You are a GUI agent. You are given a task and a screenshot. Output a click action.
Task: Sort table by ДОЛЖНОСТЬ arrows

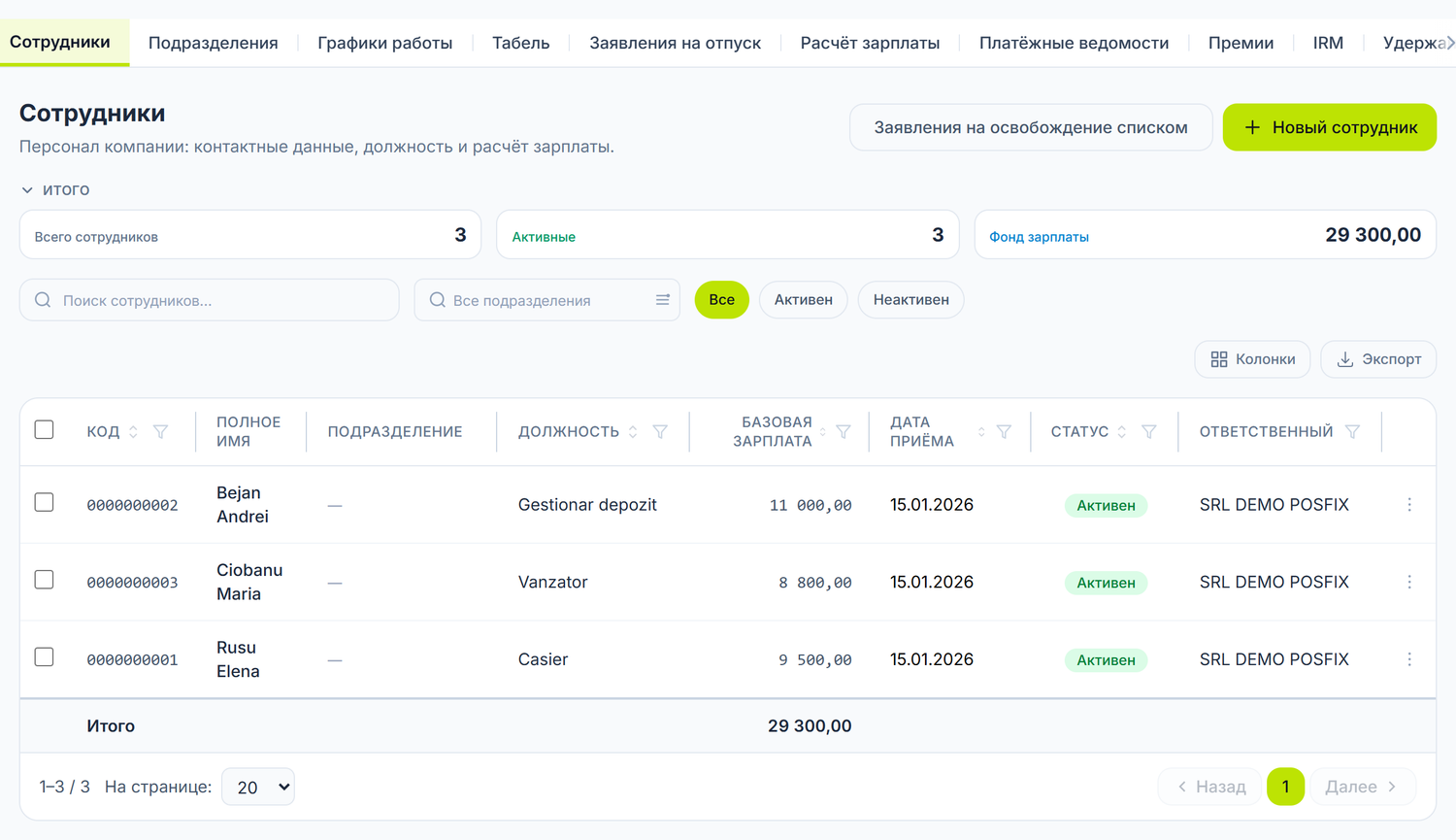click(x=633, y=431)
